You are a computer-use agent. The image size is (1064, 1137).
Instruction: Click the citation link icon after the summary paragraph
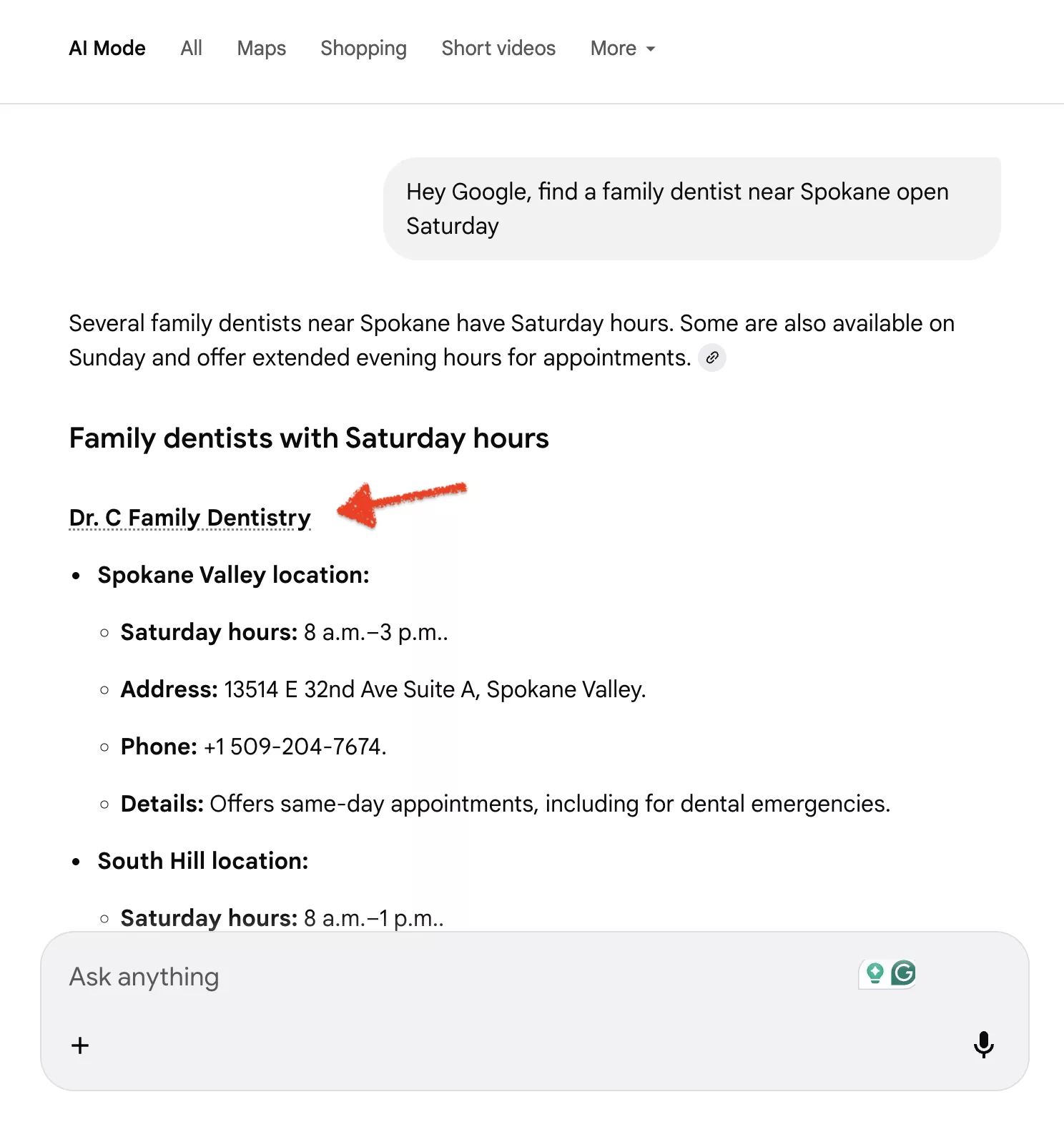point(711,357)
